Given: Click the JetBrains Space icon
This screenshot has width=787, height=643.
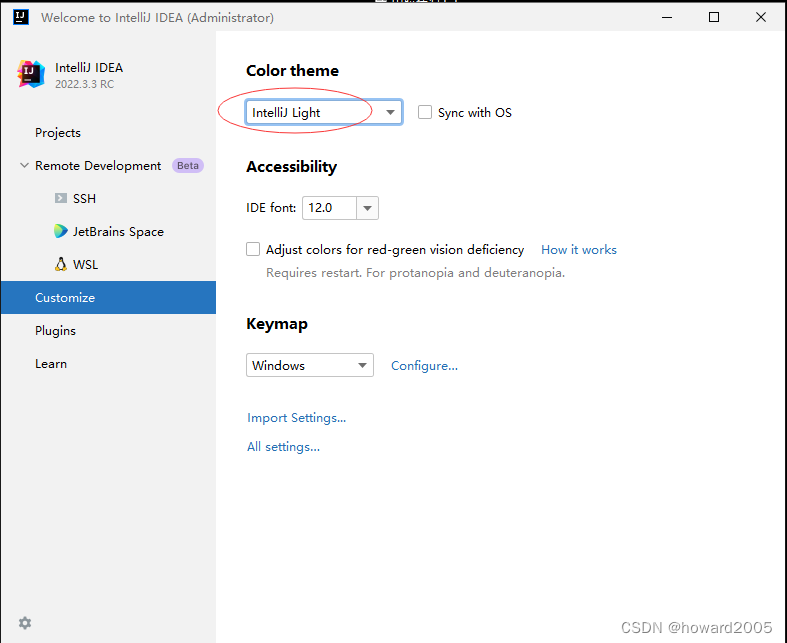Looking at the screenshot, I should point(61,231).
